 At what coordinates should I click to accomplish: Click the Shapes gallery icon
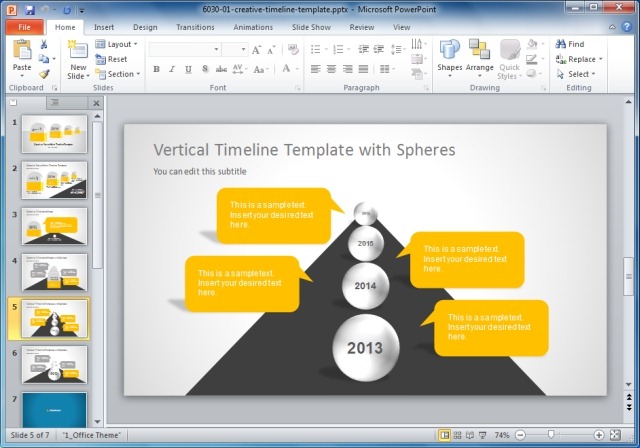tap(449, 58)
